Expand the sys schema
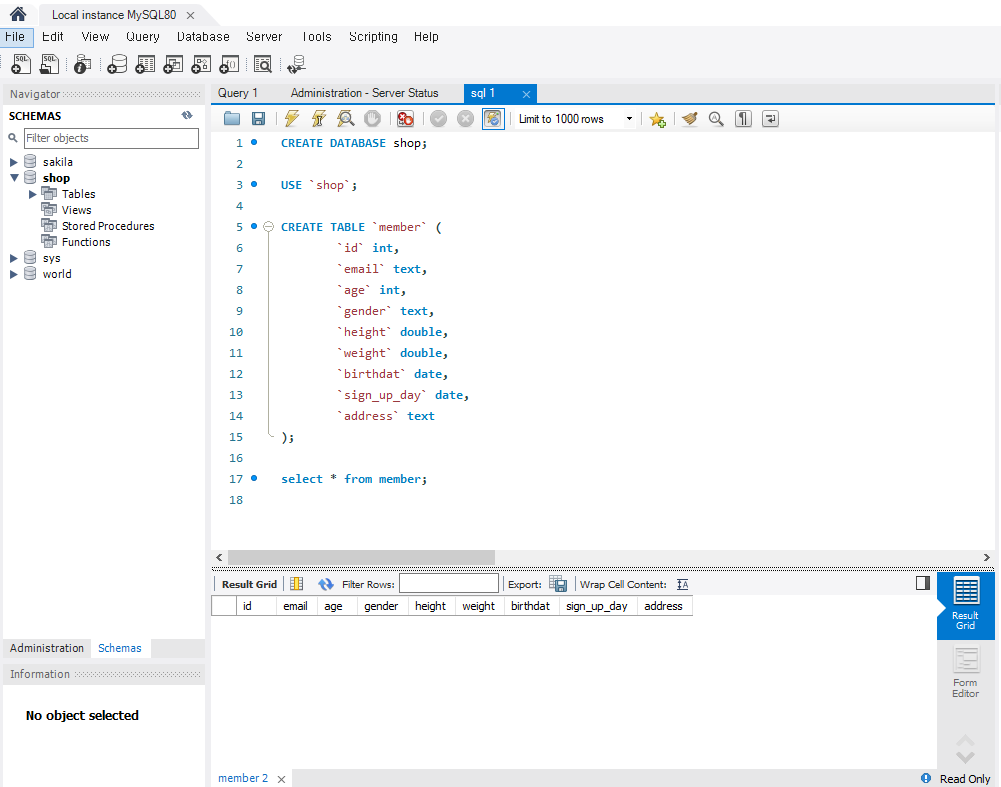Viewport: 1001px width, 787px height. click(14, 258)
